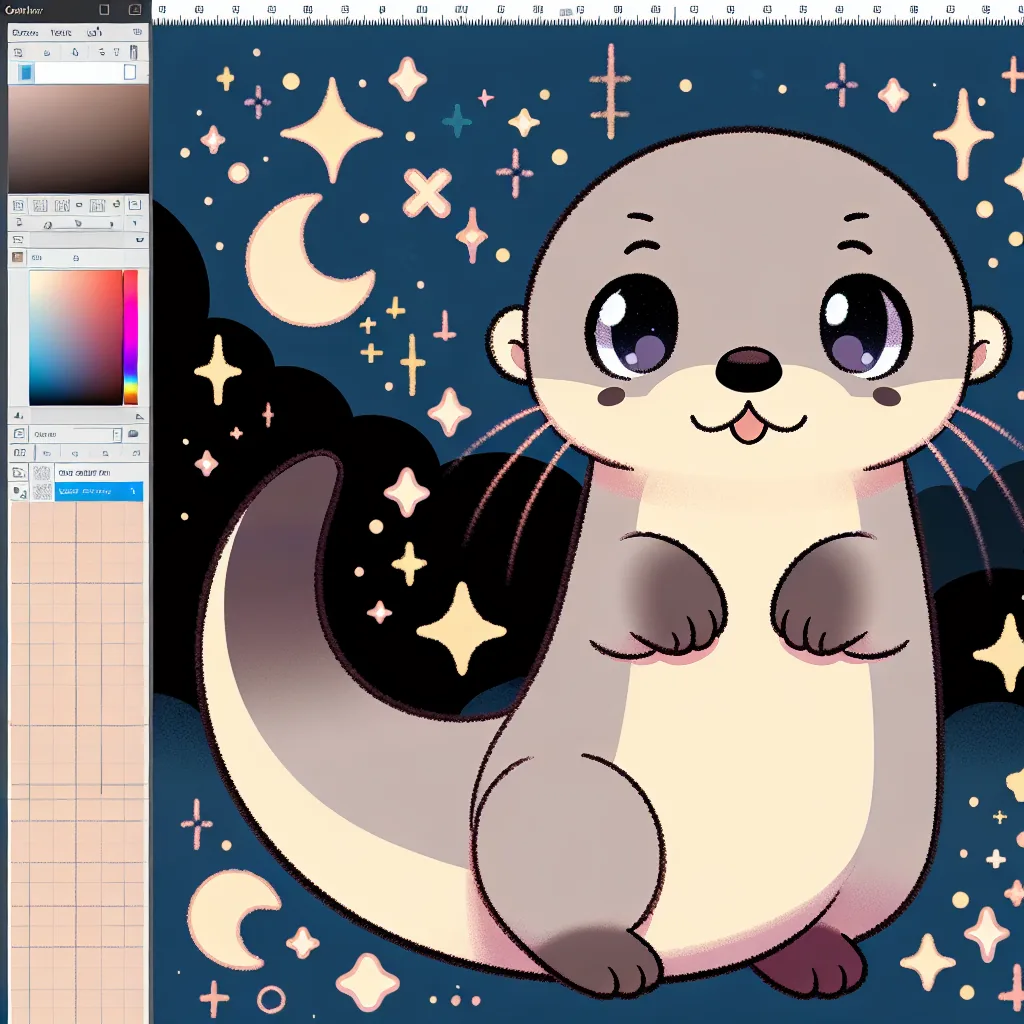
Task: Click the rightmost button in the row above layers
Action: 136,453
